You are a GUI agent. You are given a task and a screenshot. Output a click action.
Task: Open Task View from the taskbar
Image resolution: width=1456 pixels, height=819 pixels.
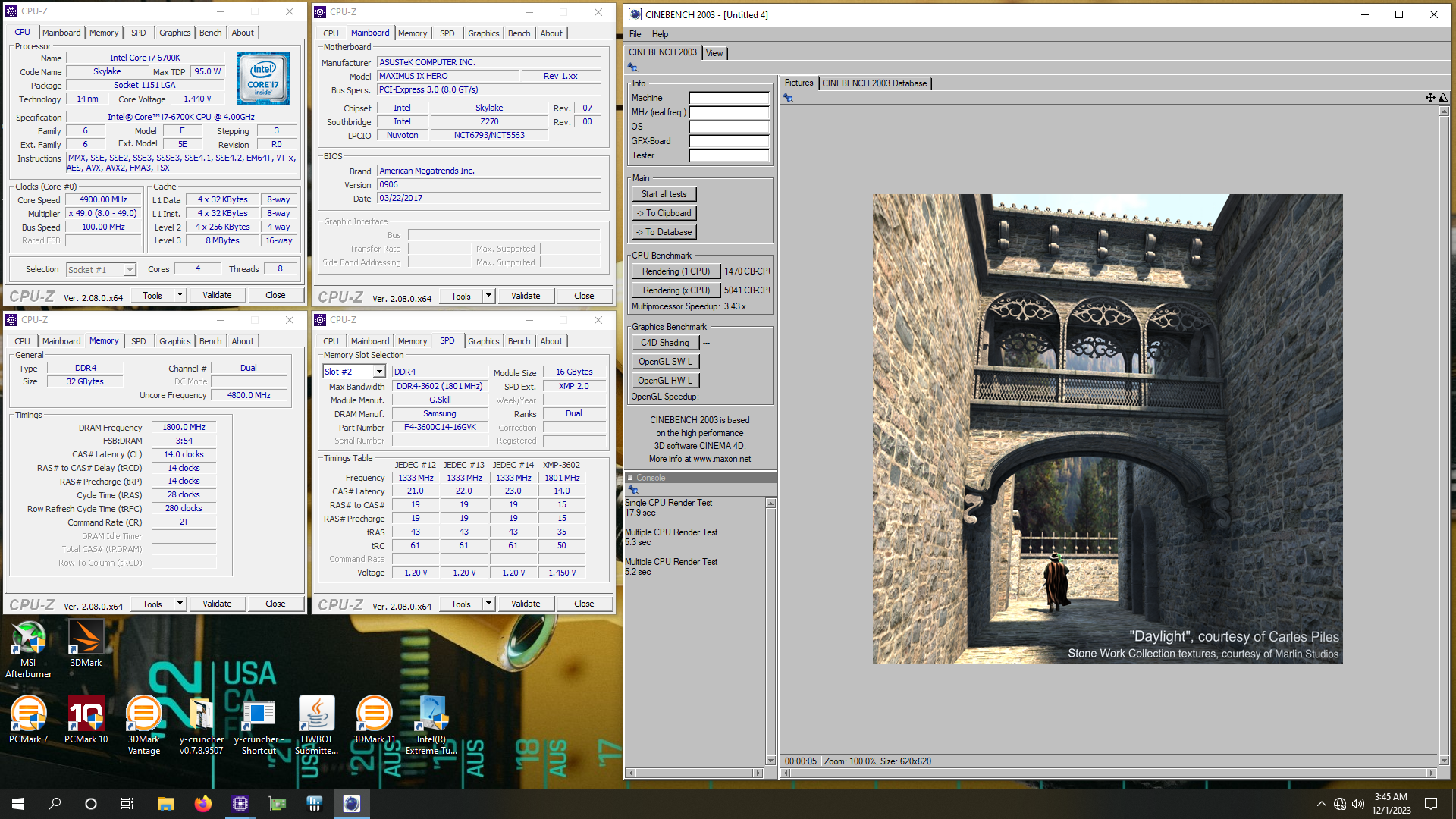(x=127, y=804)
